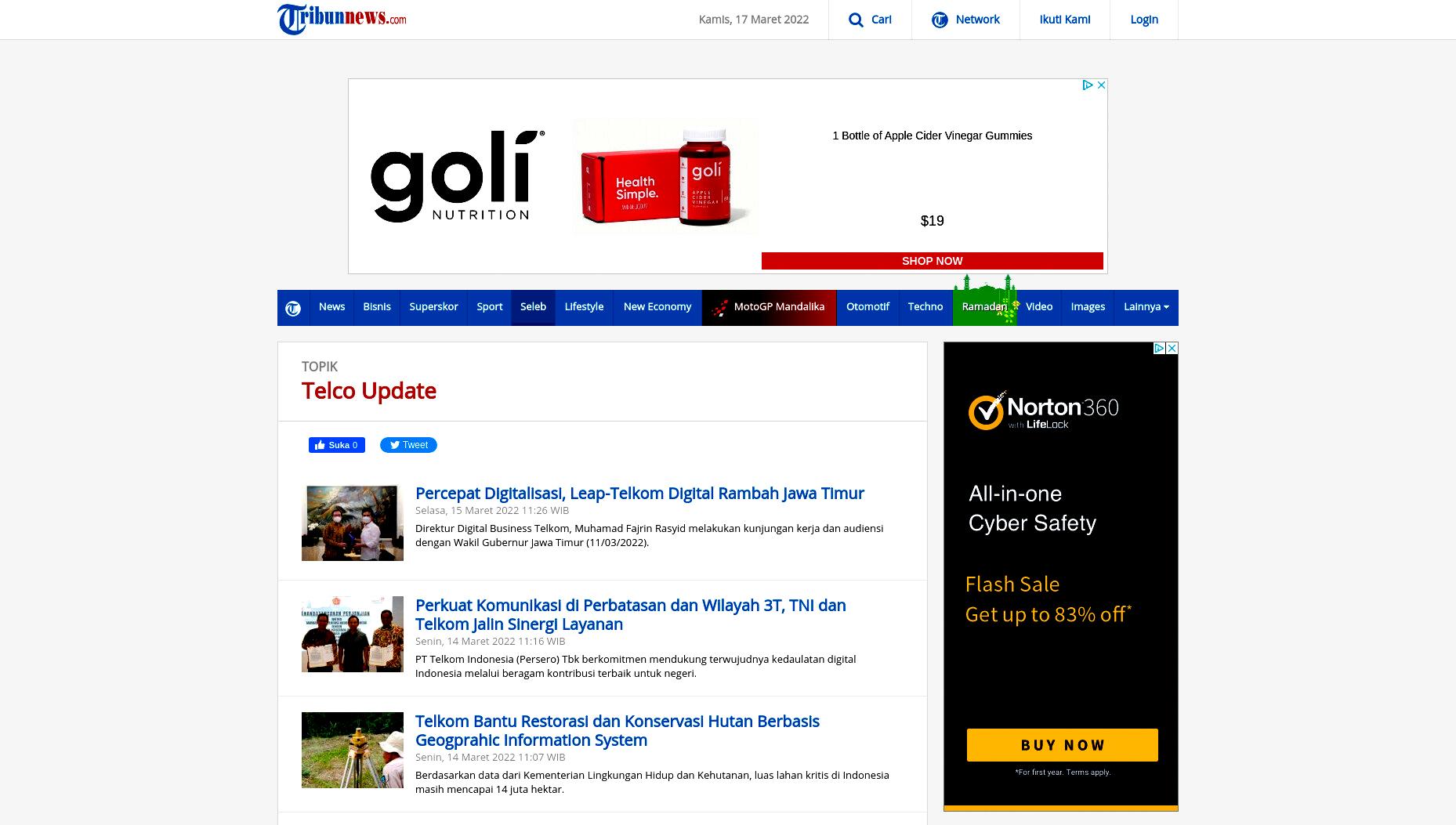Open the Bisnis section

377,307
